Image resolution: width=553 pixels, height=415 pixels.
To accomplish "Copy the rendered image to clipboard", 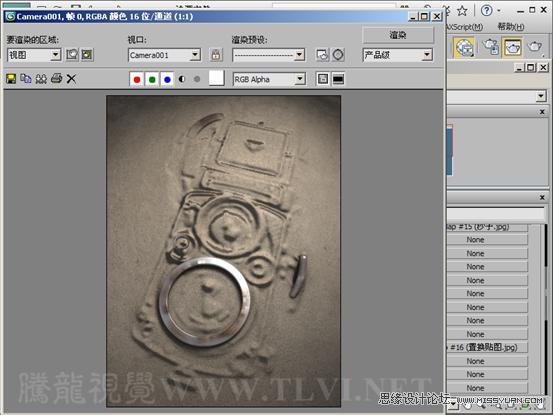I will (x=26, y=79).
